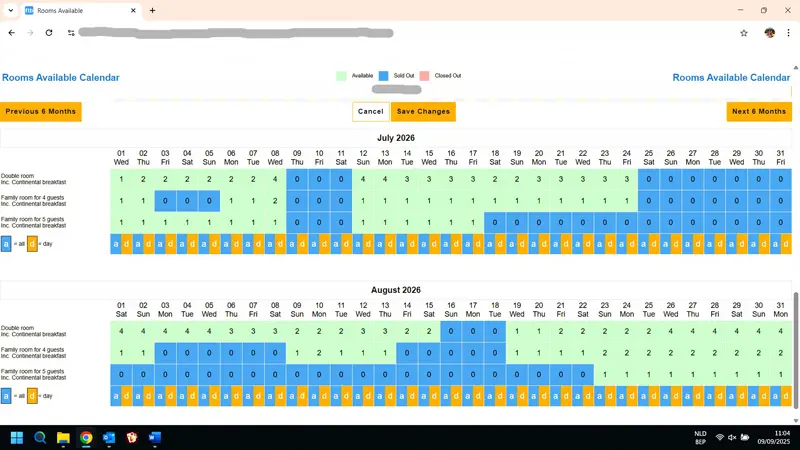Click the Next 6 Months button
Viewport: 800px width, 450px height.
(759, 112)
